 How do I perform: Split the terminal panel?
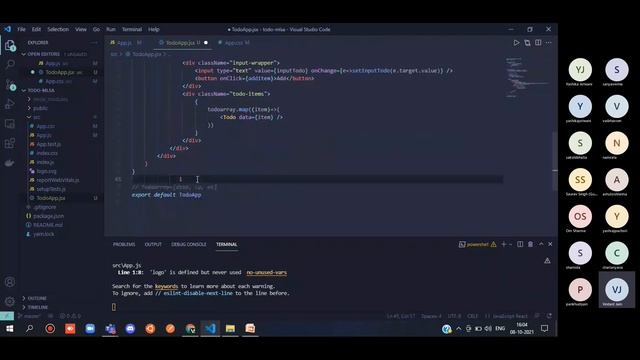coord(520,244)
